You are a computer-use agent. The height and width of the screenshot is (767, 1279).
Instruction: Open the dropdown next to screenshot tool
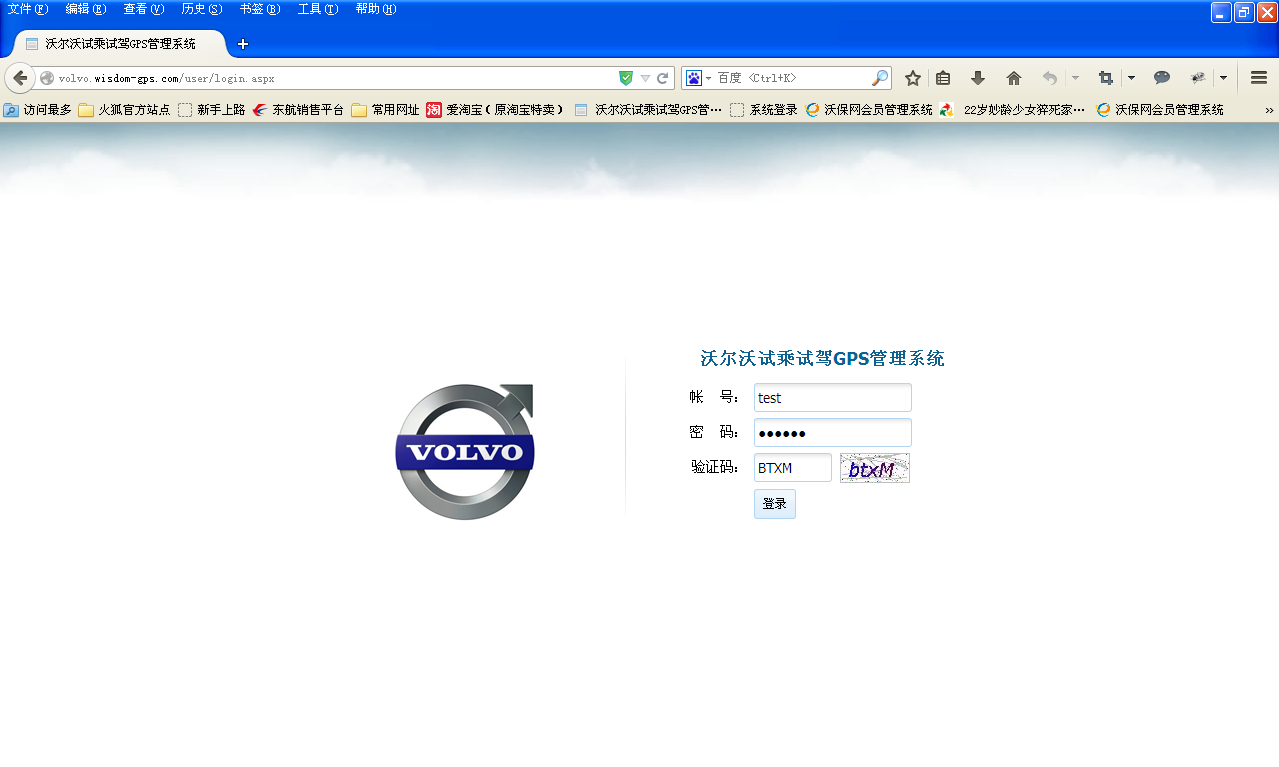pos(1131,78)
